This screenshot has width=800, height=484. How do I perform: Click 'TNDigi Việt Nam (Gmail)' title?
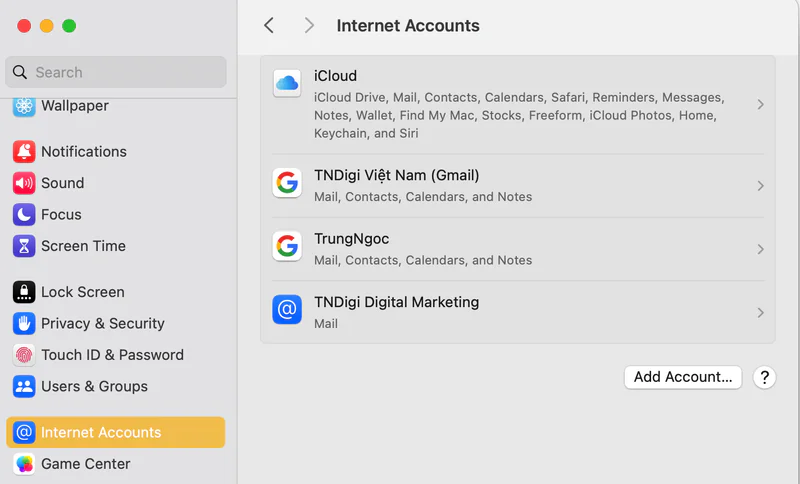tap(396, 175)
